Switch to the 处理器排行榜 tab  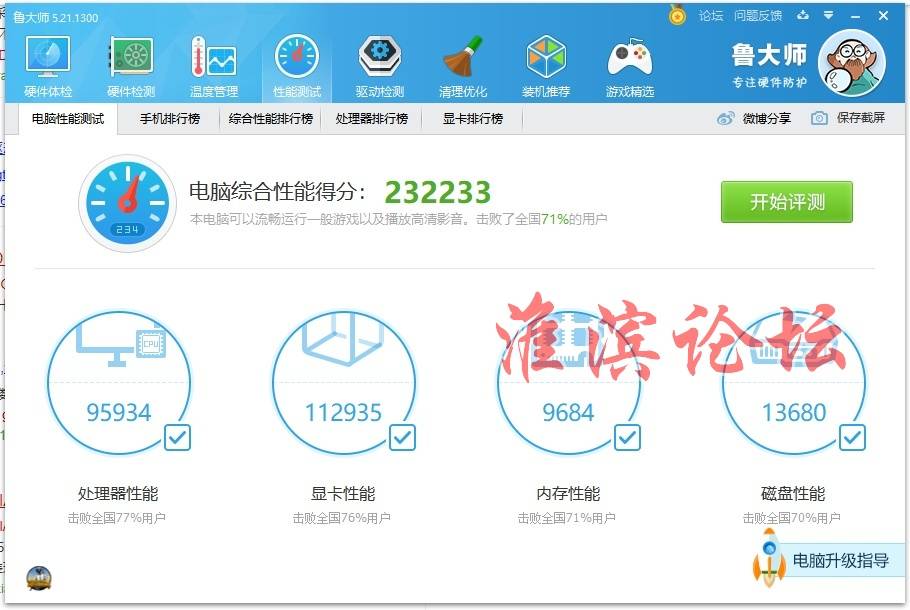click(x=371, y=119)
